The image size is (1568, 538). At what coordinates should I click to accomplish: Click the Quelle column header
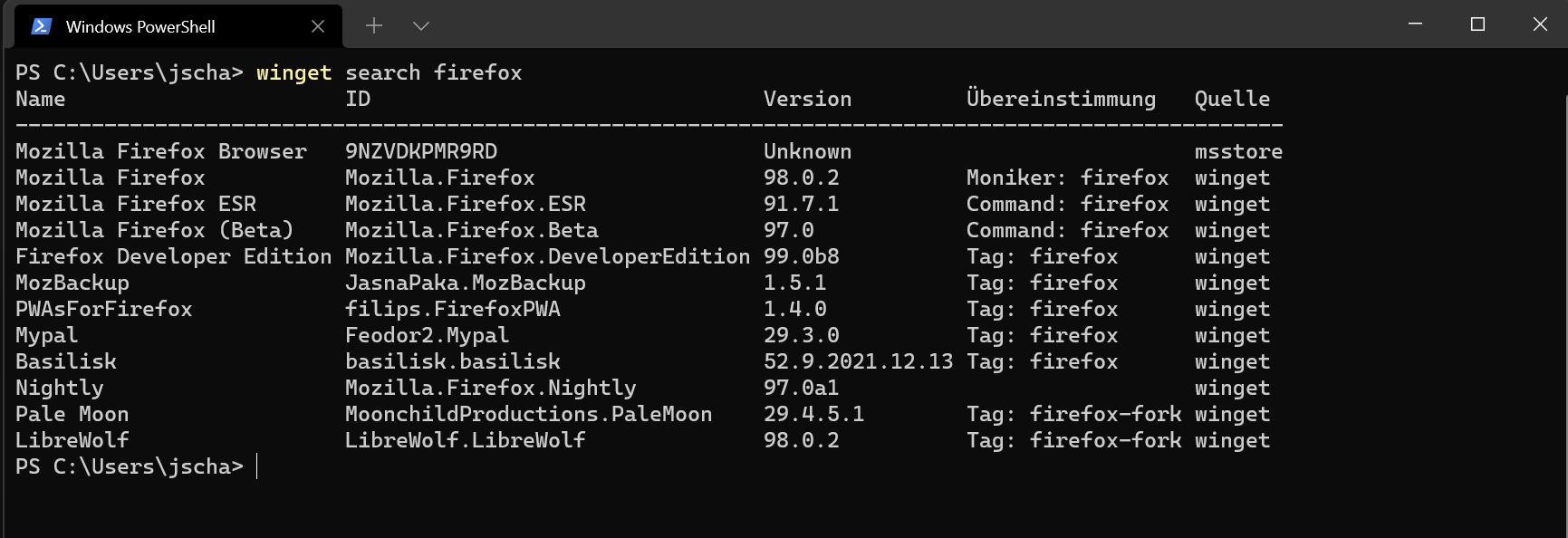pos(1232,99)
